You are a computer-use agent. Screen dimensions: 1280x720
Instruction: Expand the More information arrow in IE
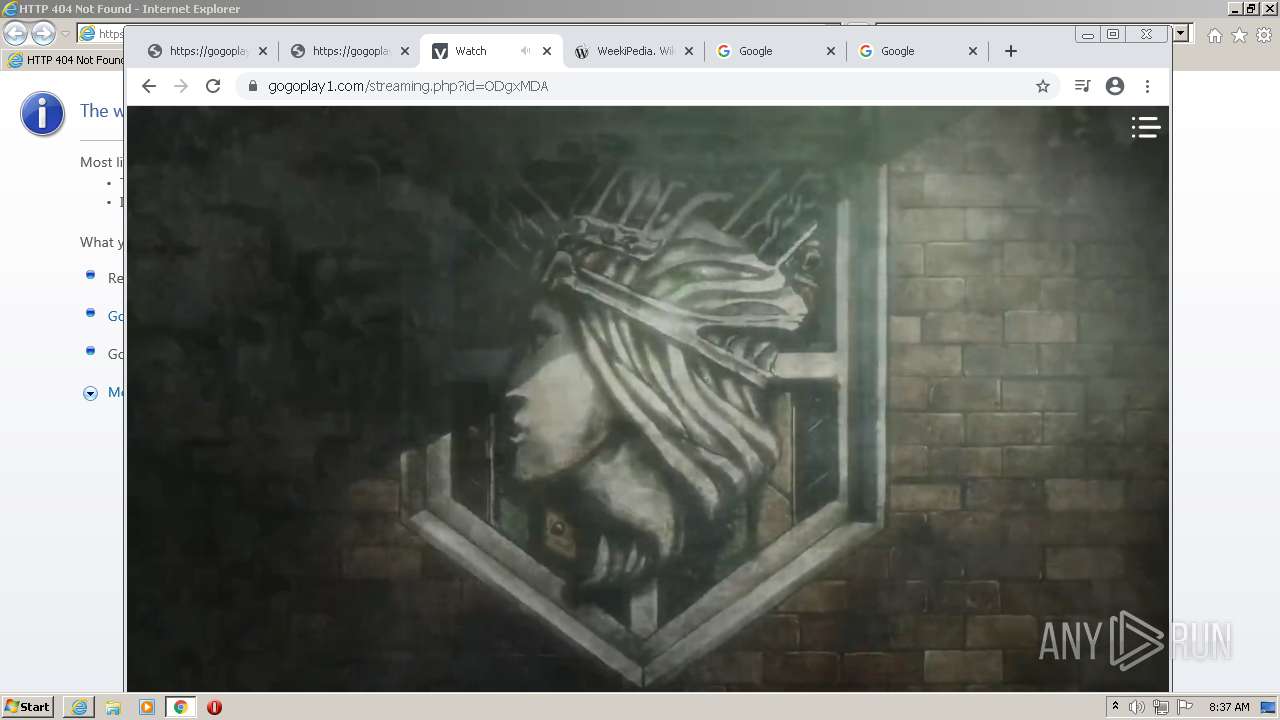[90, 393]
